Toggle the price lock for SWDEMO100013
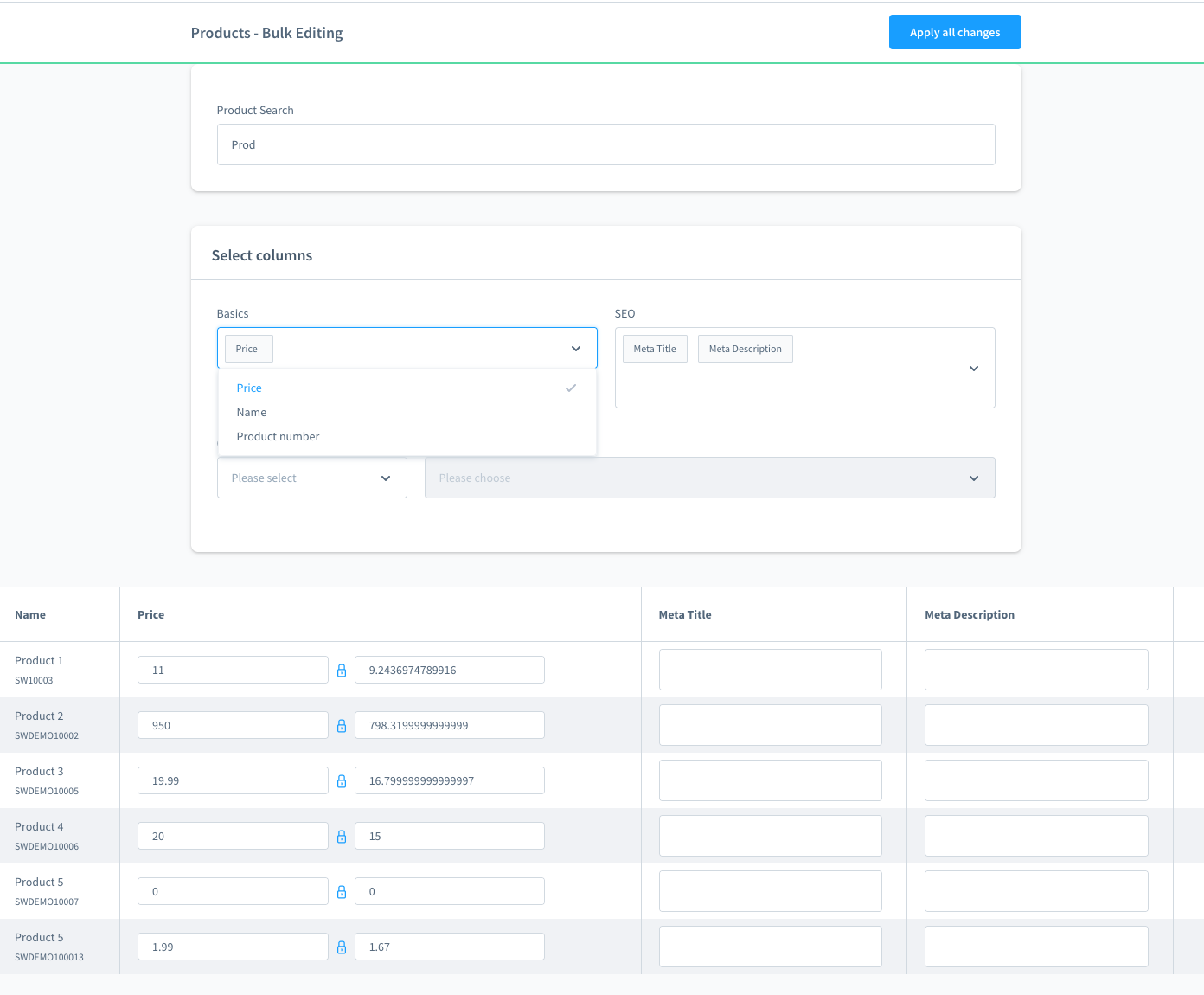The width and height of the screenshot is (1204, 995). tap(342, 947)
